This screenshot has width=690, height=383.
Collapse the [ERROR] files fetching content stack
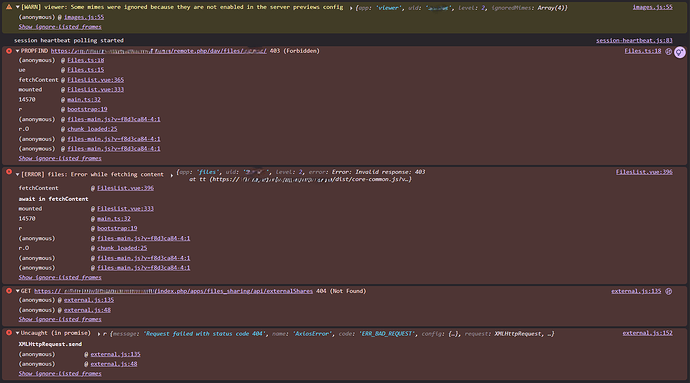(18, 174)
